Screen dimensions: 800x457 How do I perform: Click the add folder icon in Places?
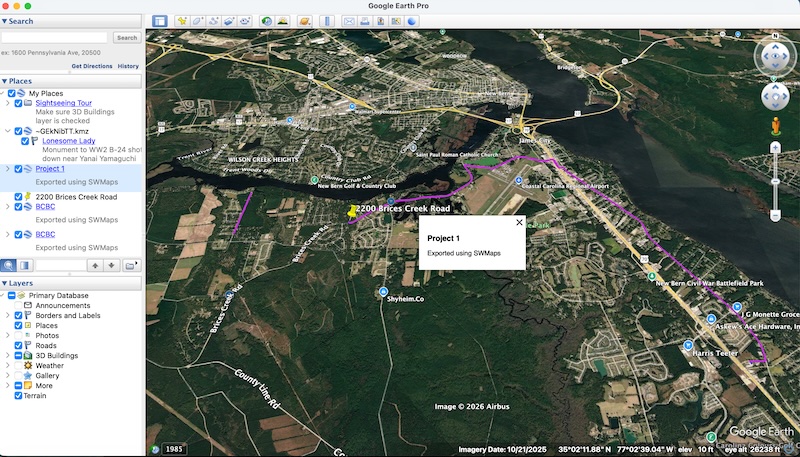click(x=131, y=265)
